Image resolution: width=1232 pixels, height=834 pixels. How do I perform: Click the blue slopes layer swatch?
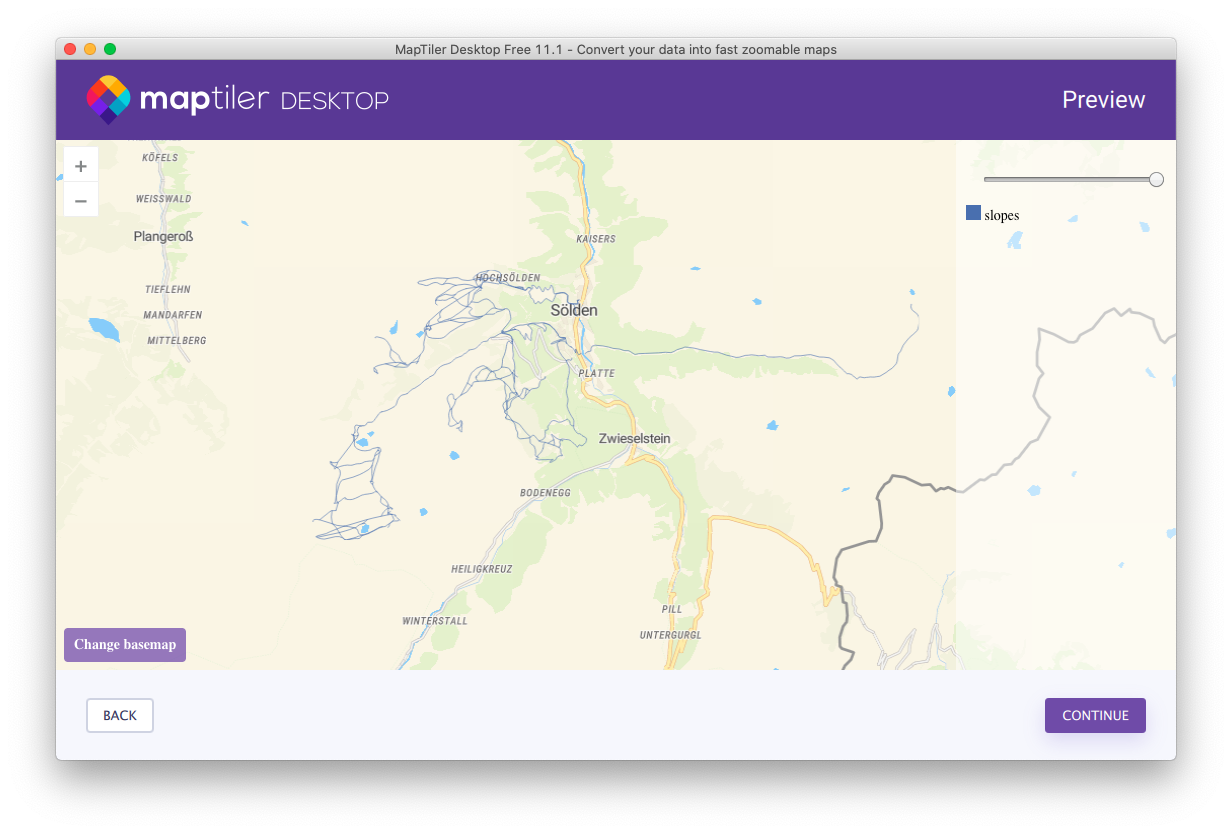[973, 213]
